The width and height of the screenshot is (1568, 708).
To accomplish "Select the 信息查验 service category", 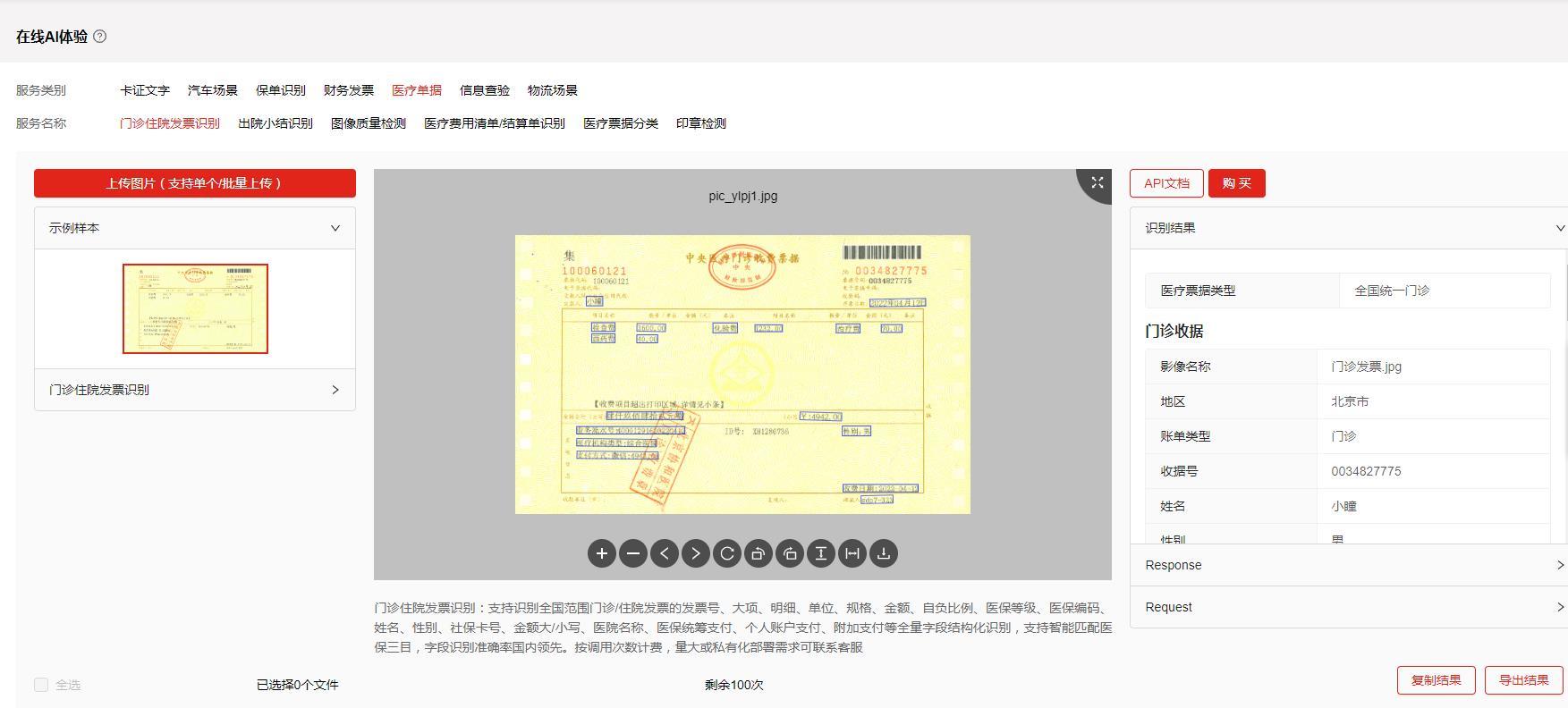I will 485,90.
